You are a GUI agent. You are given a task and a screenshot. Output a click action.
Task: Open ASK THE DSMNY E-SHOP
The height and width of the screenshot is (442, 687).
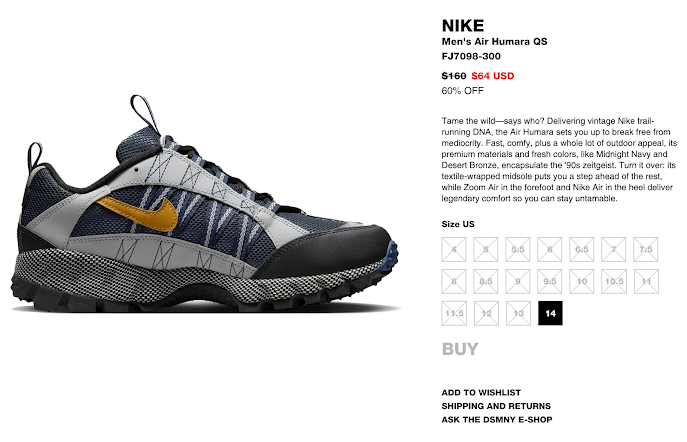(497, 420)
